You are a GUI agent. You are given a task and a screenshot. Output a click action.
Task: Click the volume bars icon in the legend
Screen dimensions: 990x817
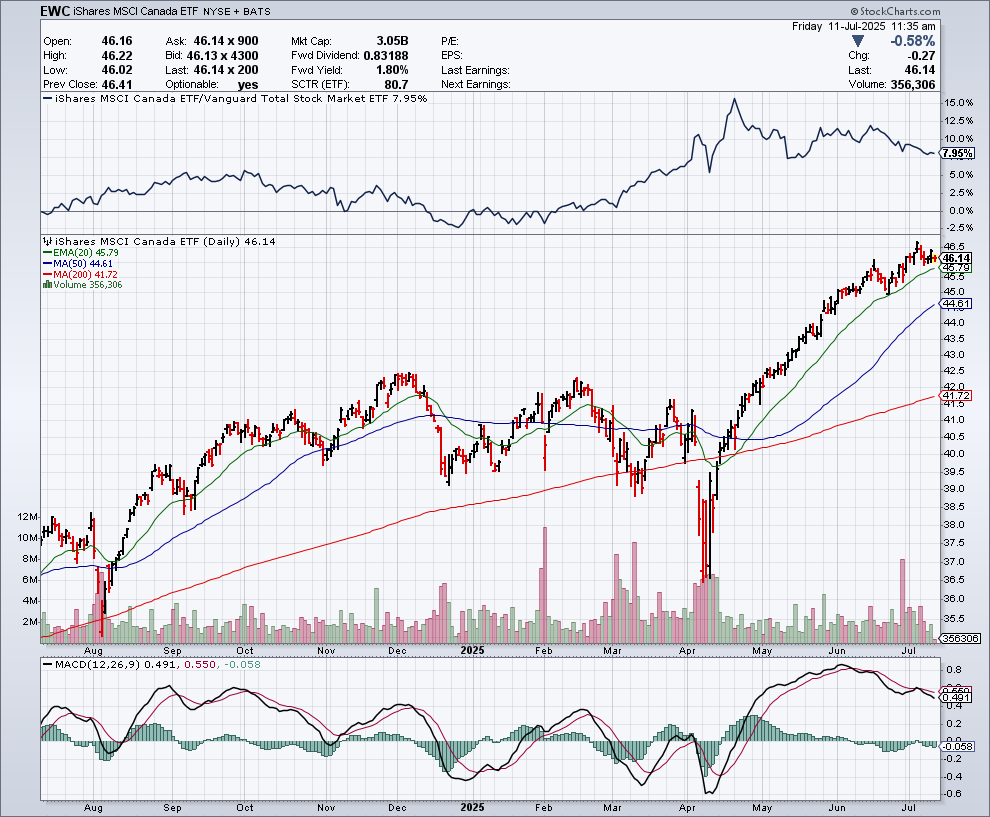point(47,285)
